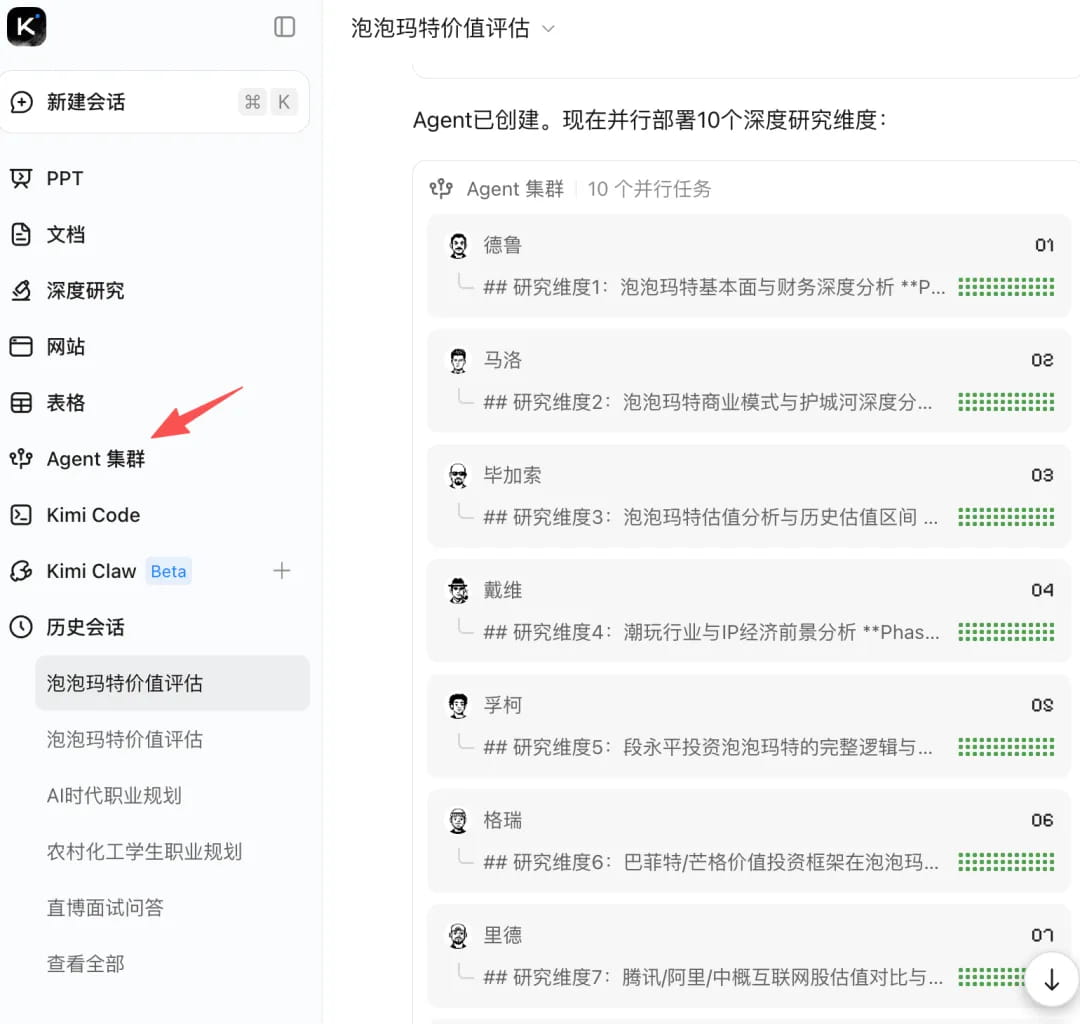Viewport: 1080px width, 1024px height.
Task: Click the Agent 集群 header icon in task panel
Action: point(441,189)
